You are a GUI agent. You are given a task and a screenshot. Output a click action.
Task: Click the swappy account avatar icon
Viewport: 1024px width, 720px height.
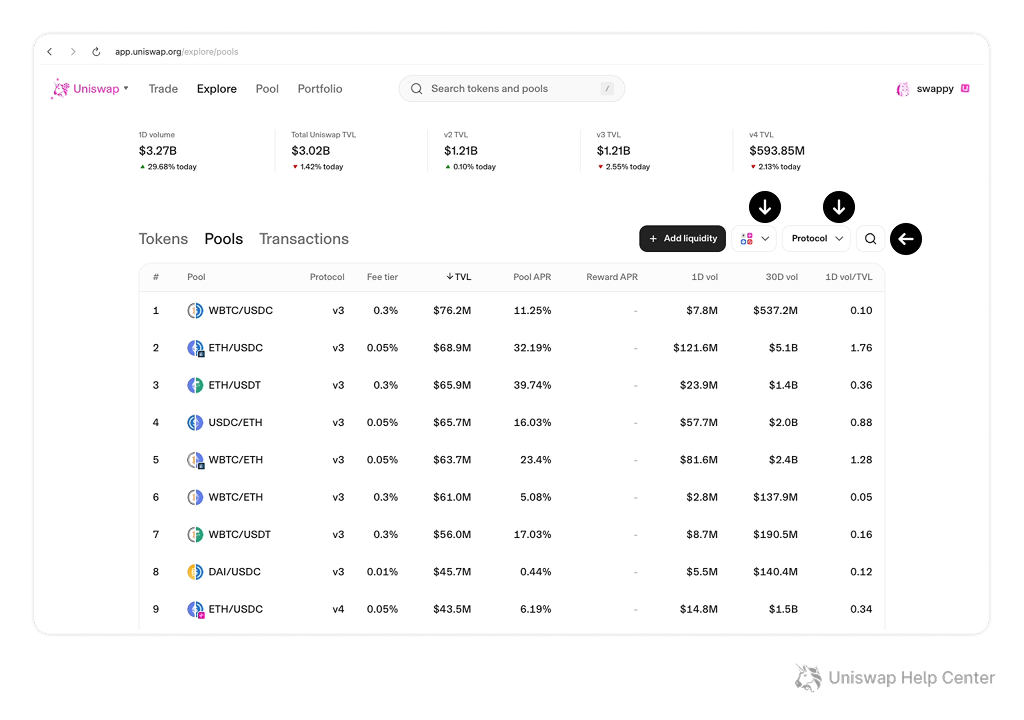pos(903,89)
